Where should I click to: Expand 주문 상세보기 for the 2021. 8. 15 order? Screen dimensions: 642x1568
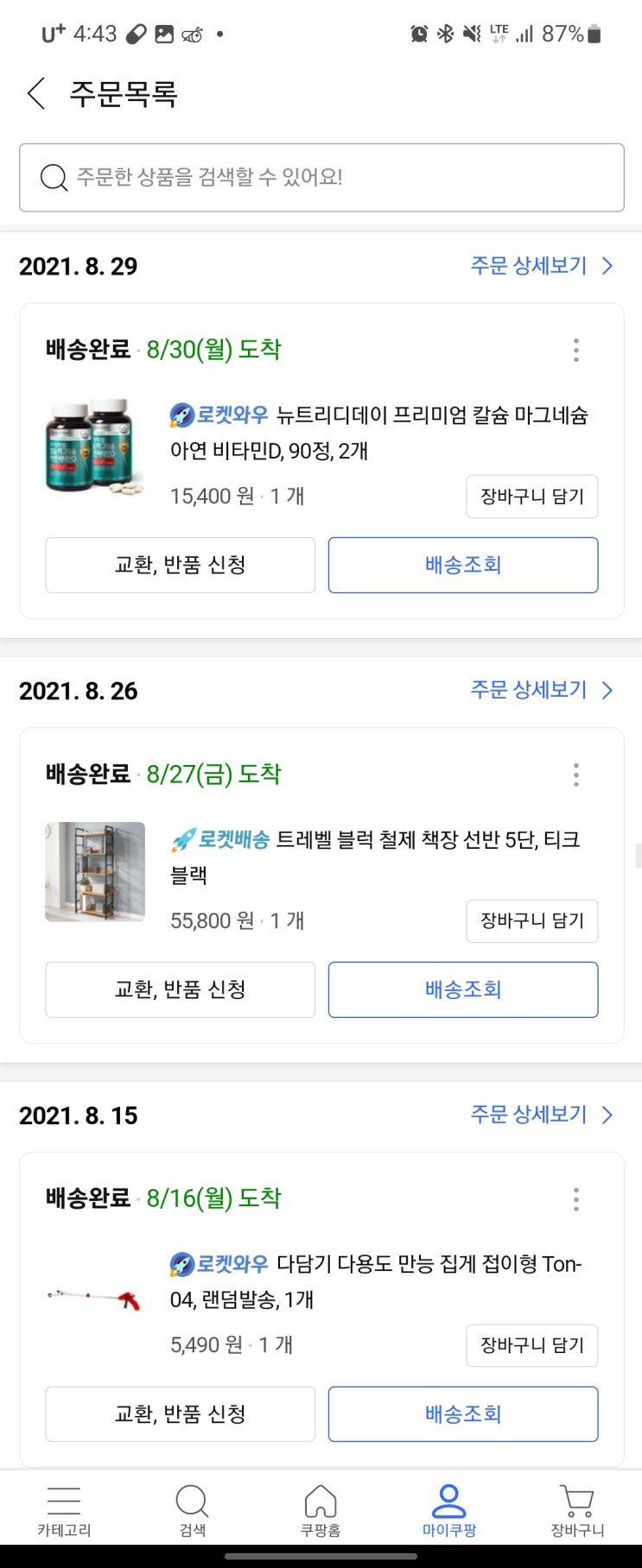tap(541, 1115)
